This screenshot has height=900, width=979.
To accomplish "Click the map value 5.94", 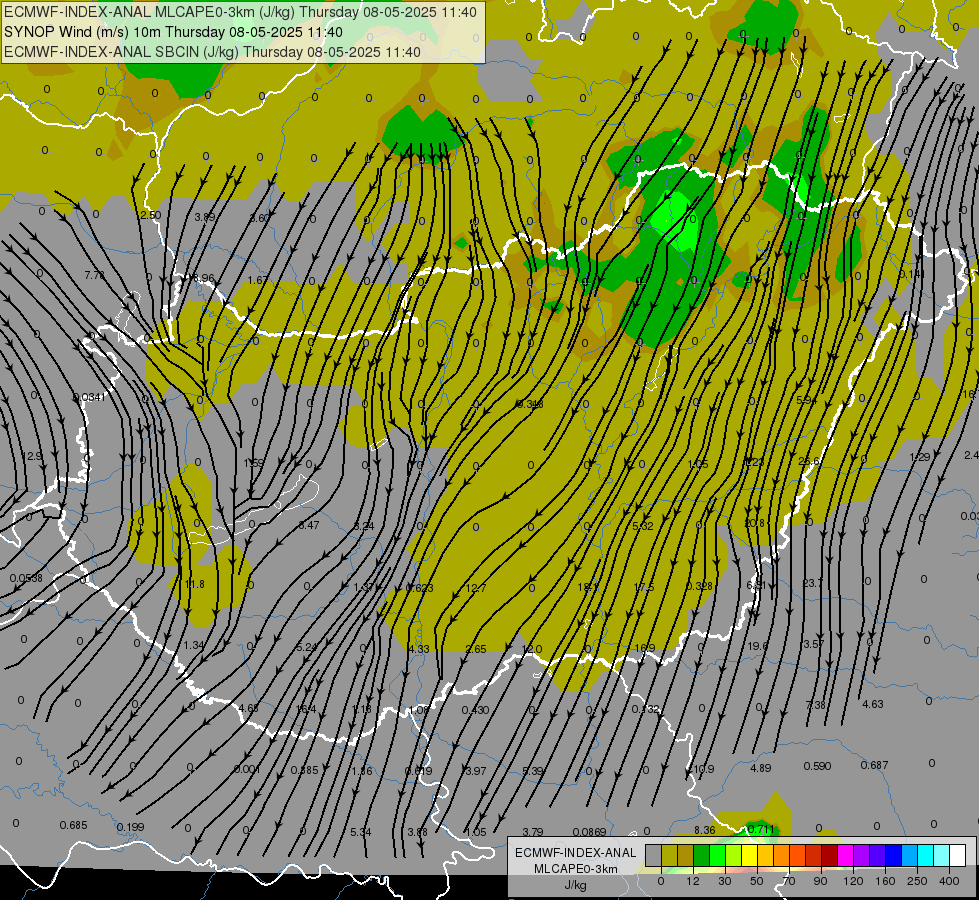I will [x=806, y=400].
